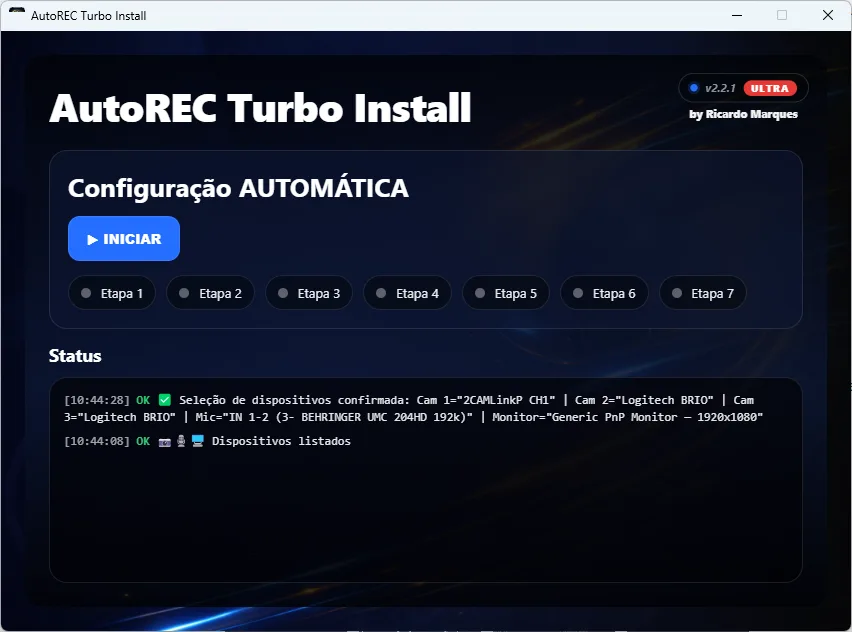852x632 pixels.
Task: Click the green checkmark icon in status log
Action: [165, 400]
